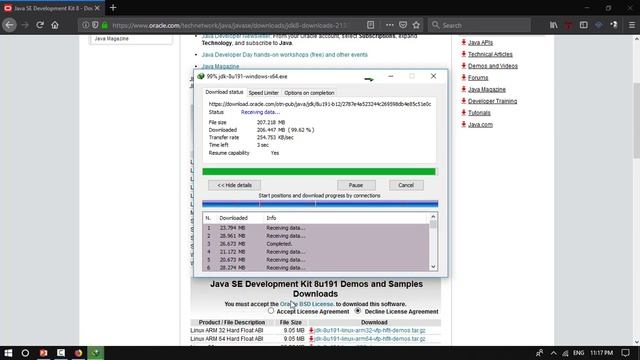Click the taskbar clock showing 11:17 PM
640x360 pixels.
pyautogui.click(x=601, y=353)
